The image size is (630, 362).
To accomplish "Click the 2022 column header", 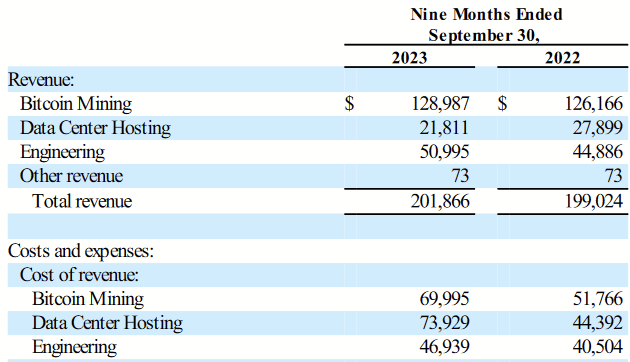I will click(562, 58).
